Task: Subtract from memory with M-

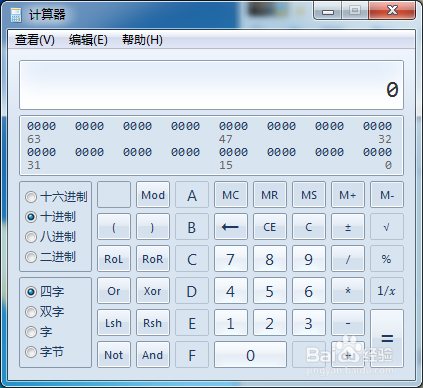Action: click(x=387, y=195)
